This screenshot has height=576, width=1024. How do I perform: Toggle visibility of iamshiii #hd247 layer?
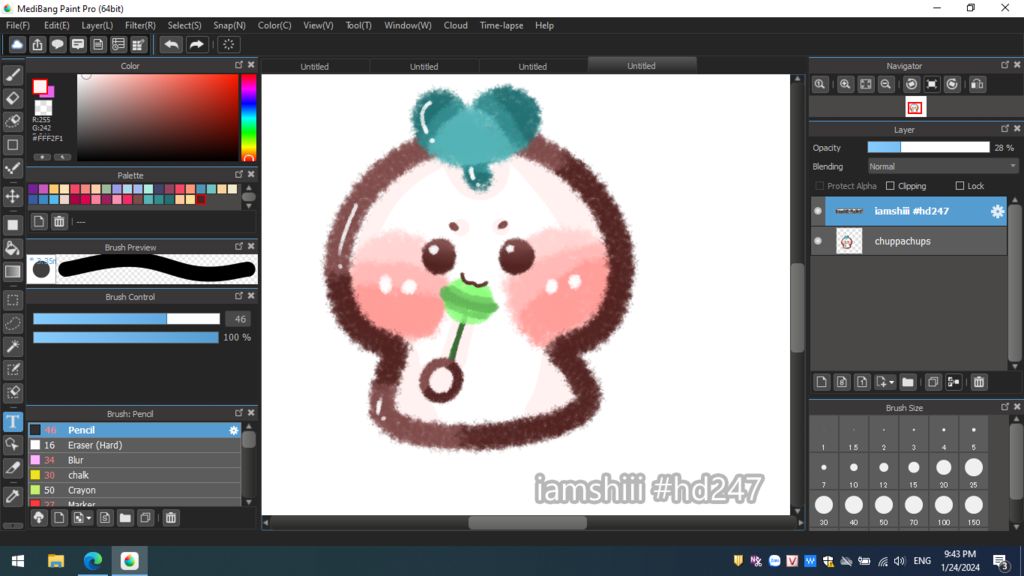coord(818,211)
